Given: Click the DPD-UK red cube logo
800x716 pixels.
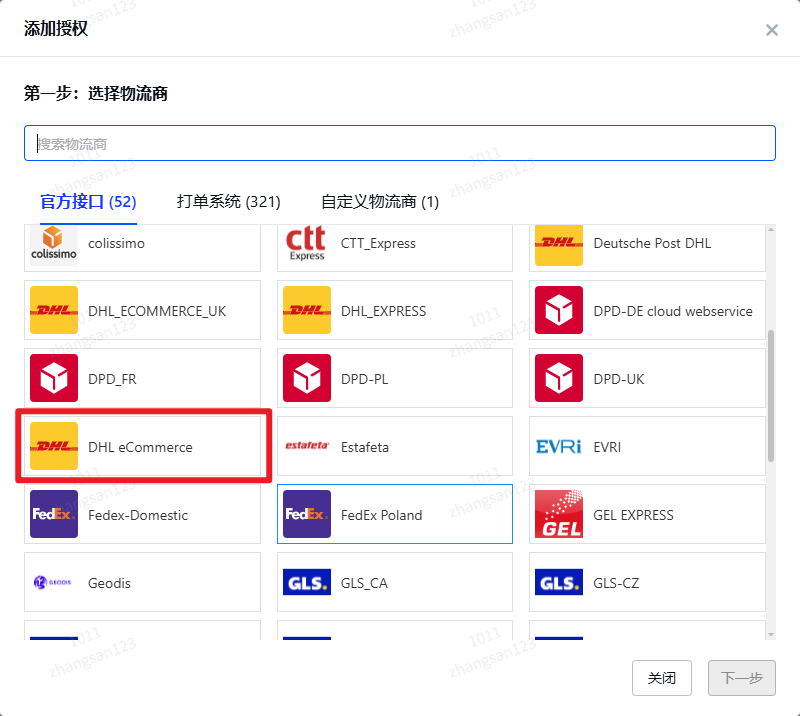Looking at the screenshot, I should (559, 378).
